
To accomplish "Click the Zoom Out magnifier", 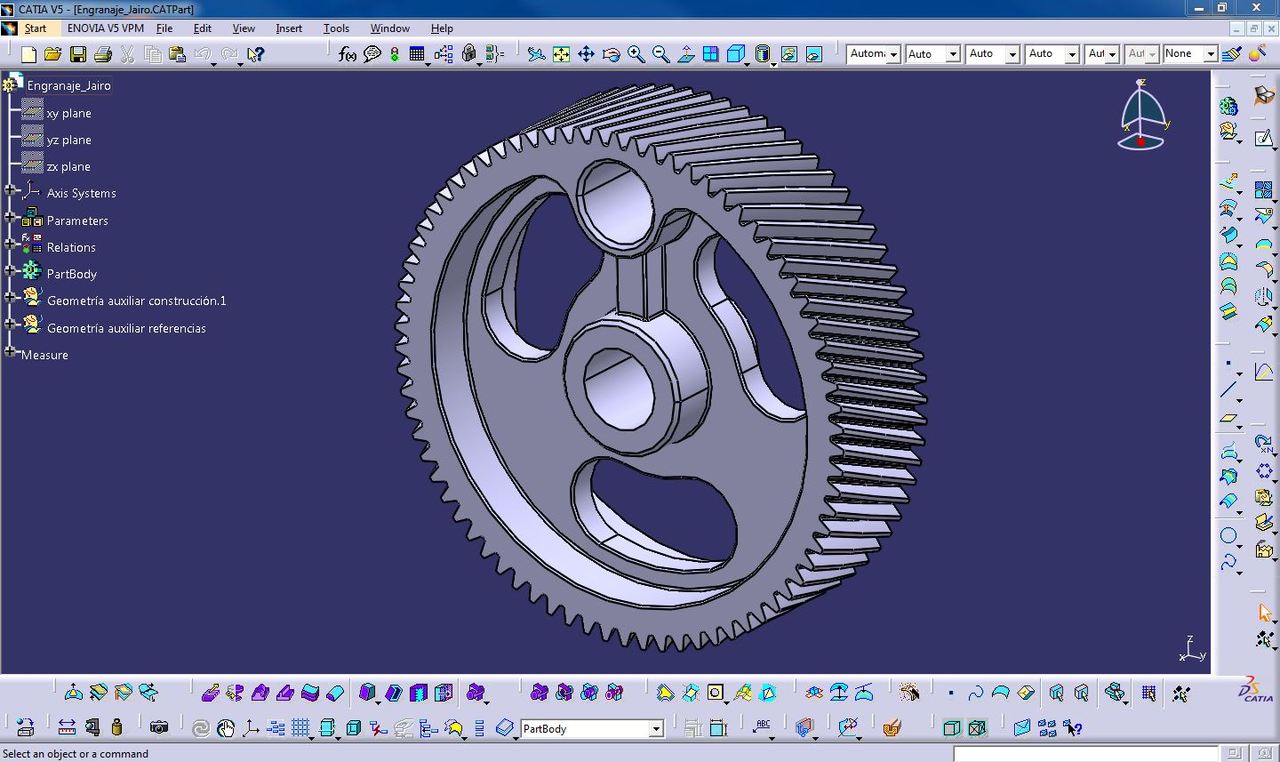I will pyautogui.click(x=661, y=54).
